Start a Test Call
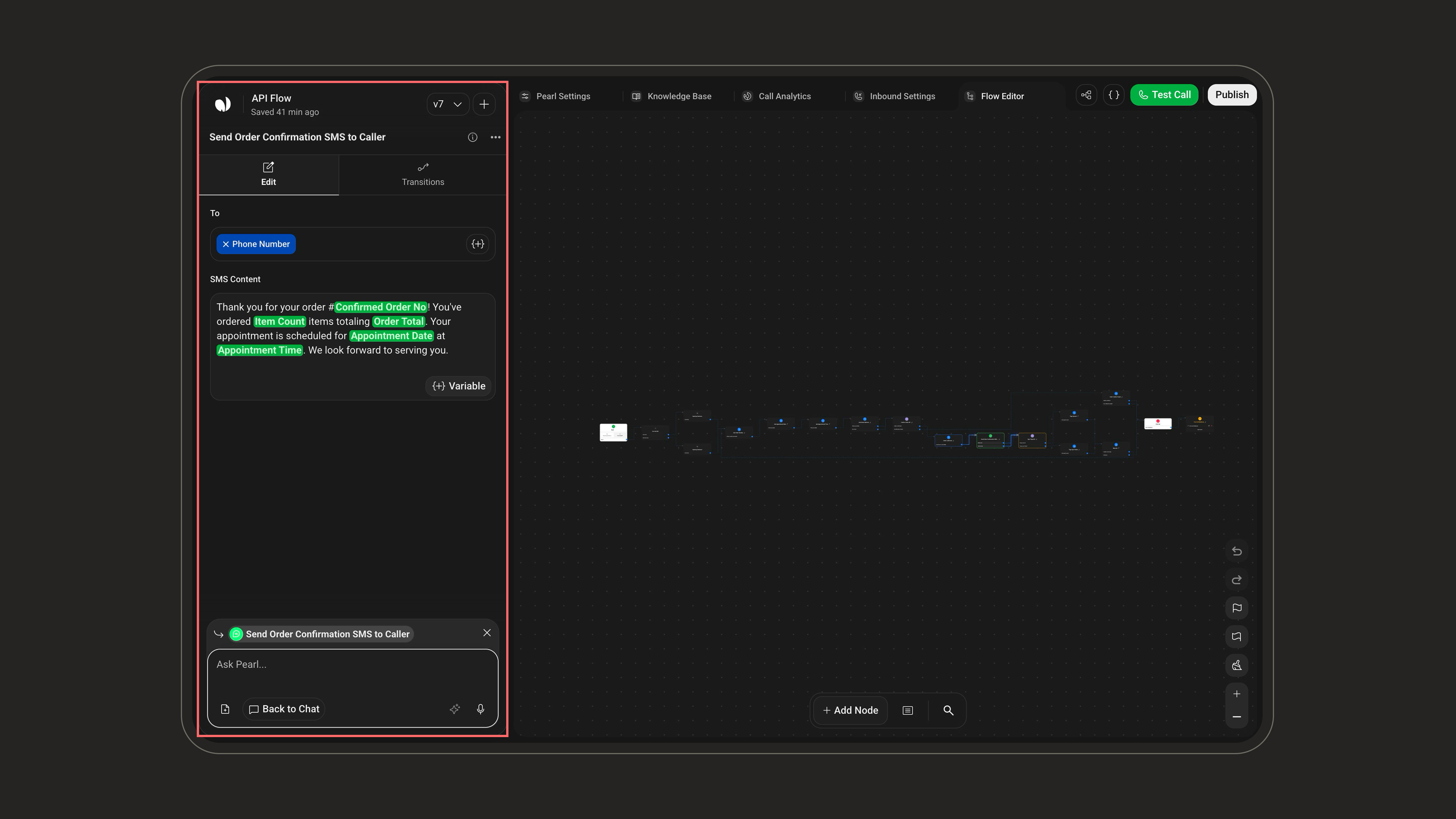This screenshot has width=1456, height=819. 1164,95
